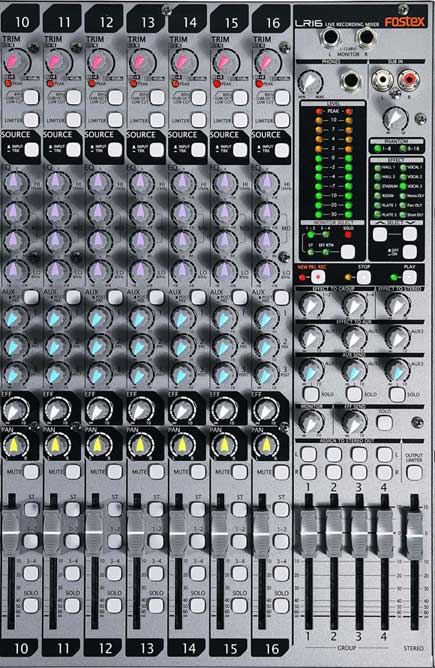Click channel 13 fader handle
This screenshot has height=668, width=435.
click(x=136, y=533)
